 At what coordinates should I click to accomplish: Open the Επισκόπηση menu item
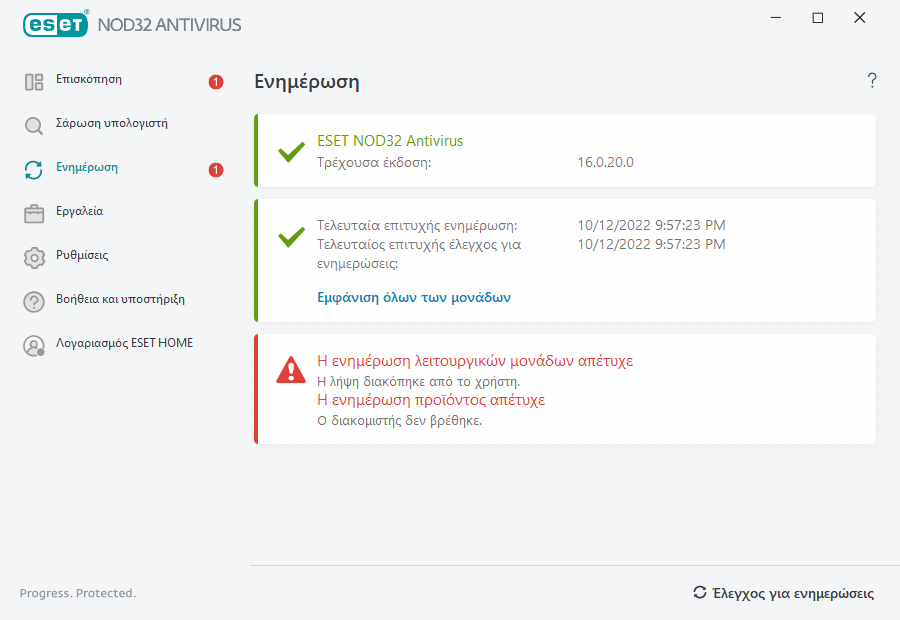tap(89, 79)
